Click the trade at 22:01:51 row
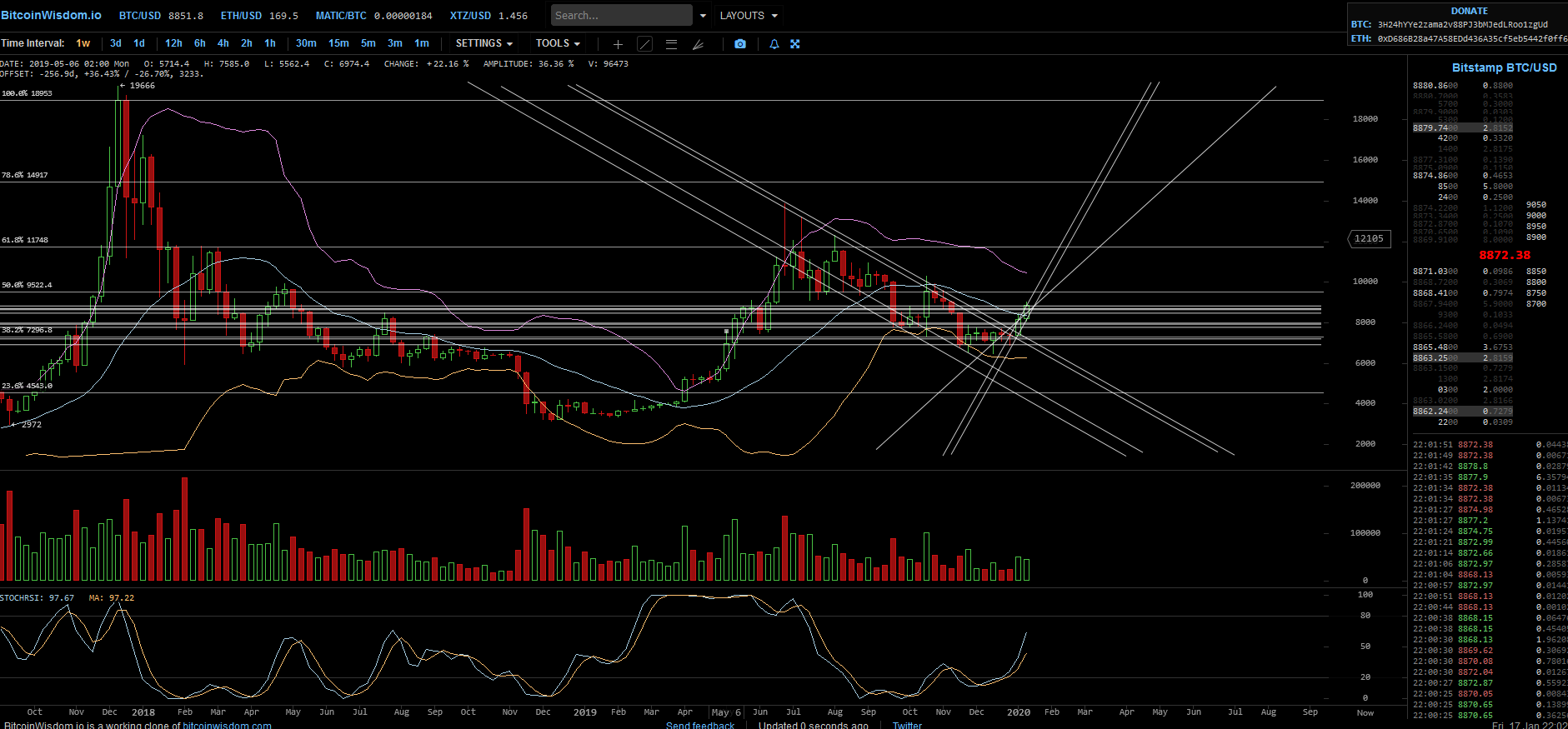This screenshot has height=729, width=1568. (x=1490, y=445)
